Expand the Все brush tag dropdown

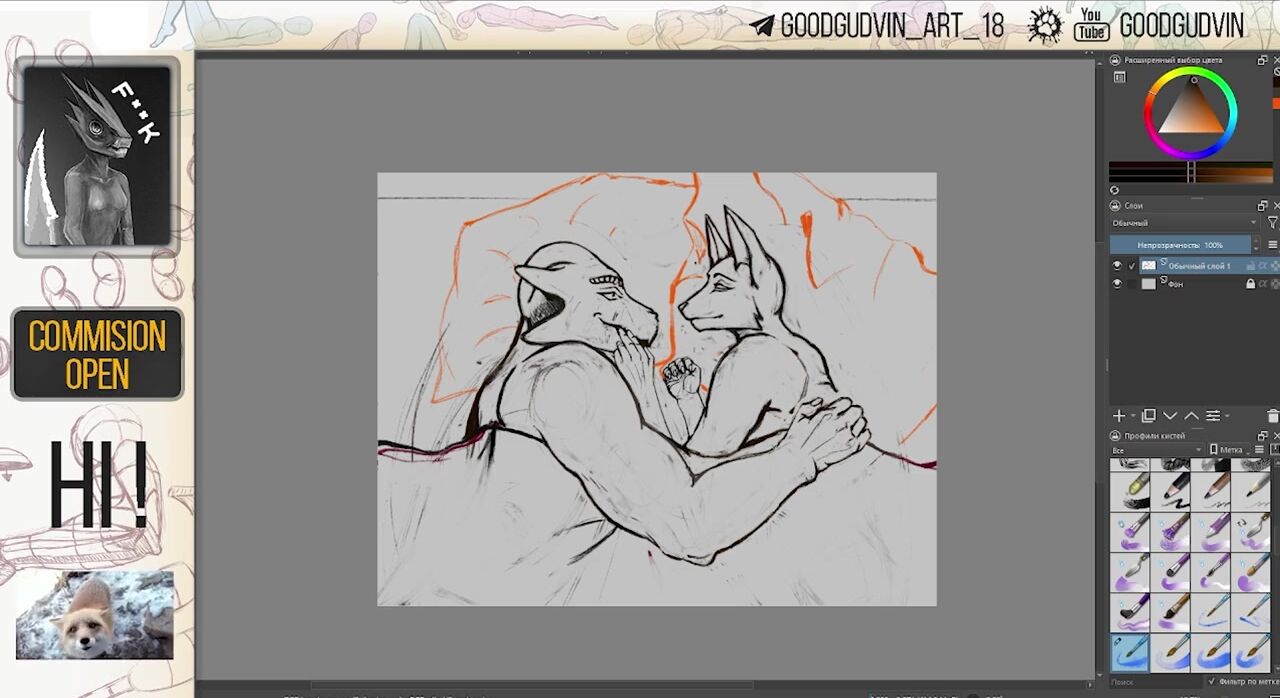pyautogui.click(x=1155, y=451)
